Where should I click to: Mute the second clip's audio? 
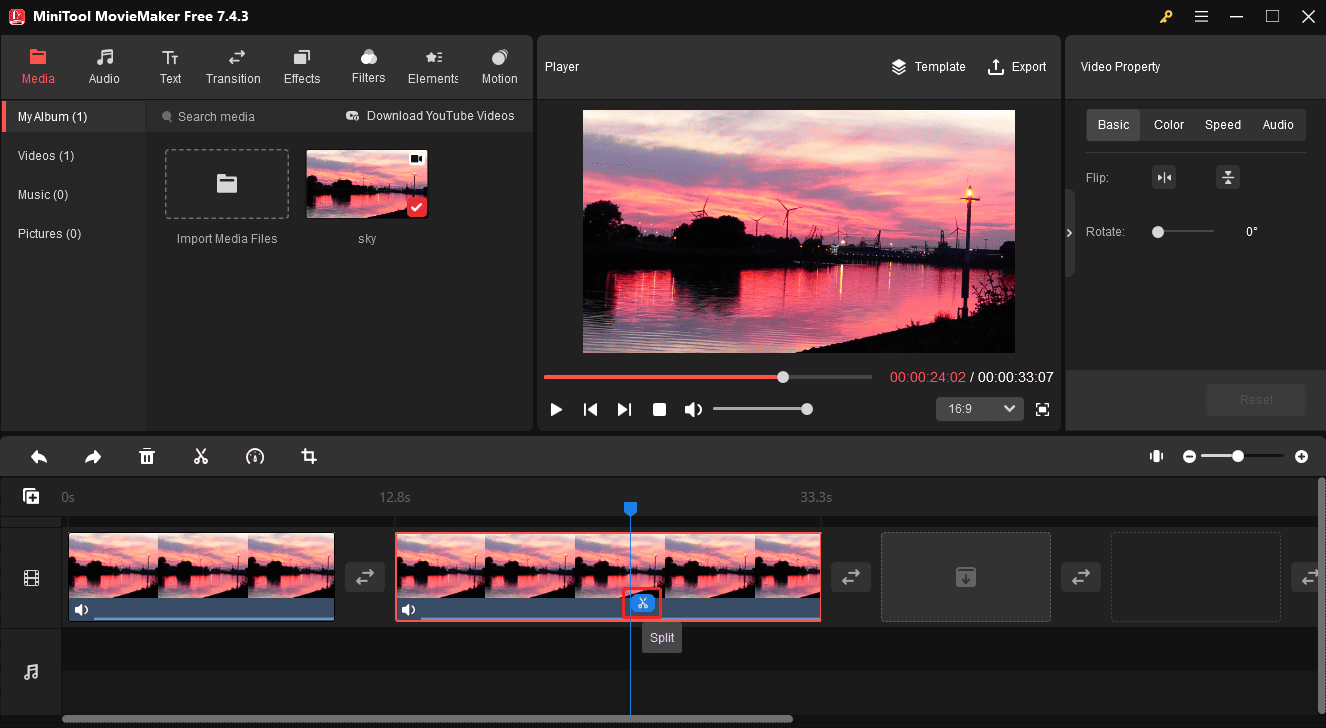(408, 610)
